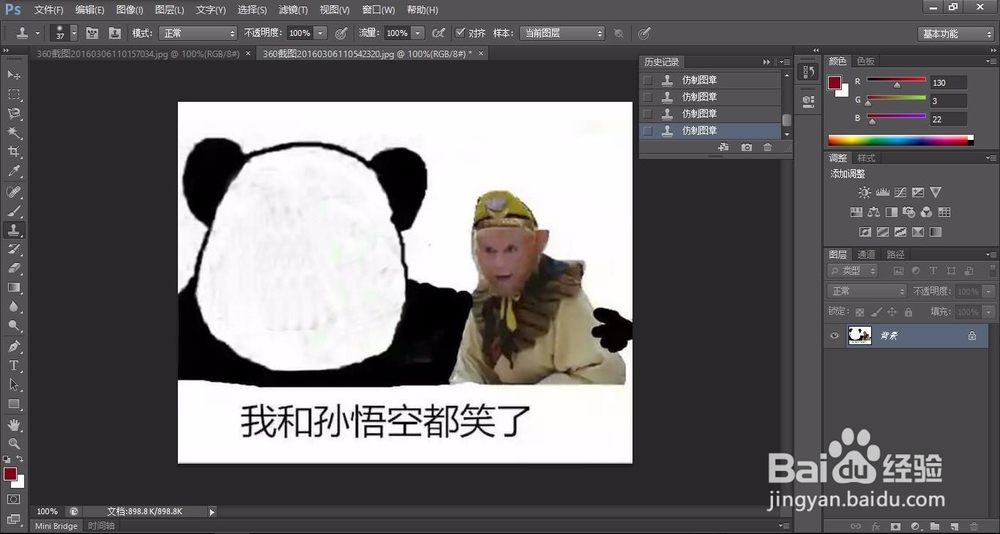1000x534 pixels.
Task: Open the 流量 flow slider dropdown
Action: 418,33
